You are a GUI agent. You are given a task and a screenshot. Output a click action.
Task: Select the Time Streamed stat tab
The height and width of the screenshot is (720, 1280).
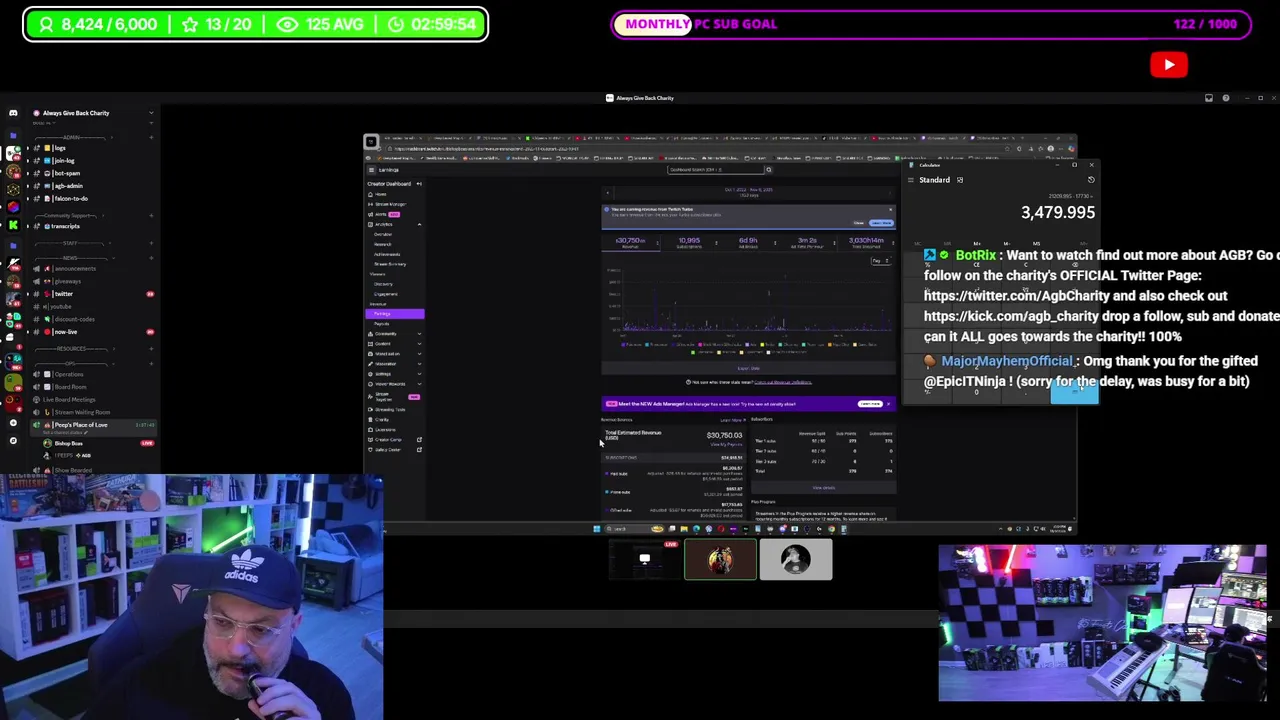(x=866, y=243)
